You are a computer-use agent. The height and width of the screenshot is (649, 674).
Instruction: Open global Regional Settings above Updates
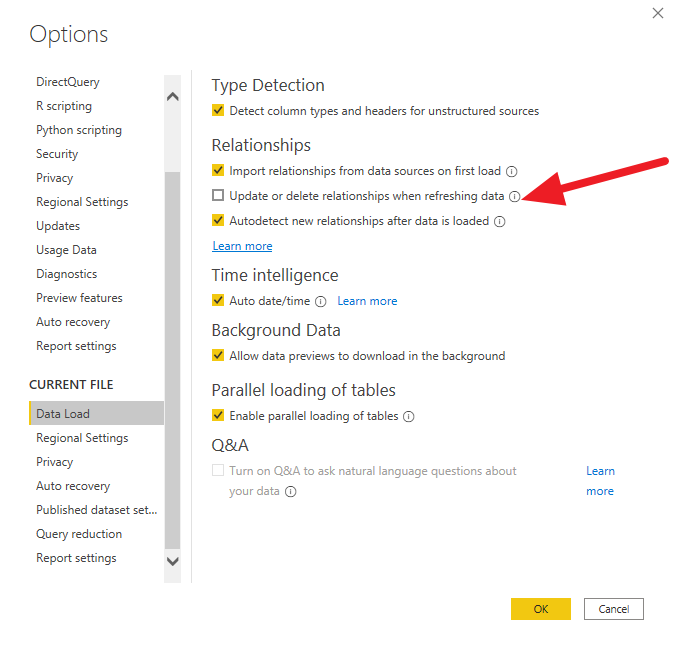coord(82,202)
